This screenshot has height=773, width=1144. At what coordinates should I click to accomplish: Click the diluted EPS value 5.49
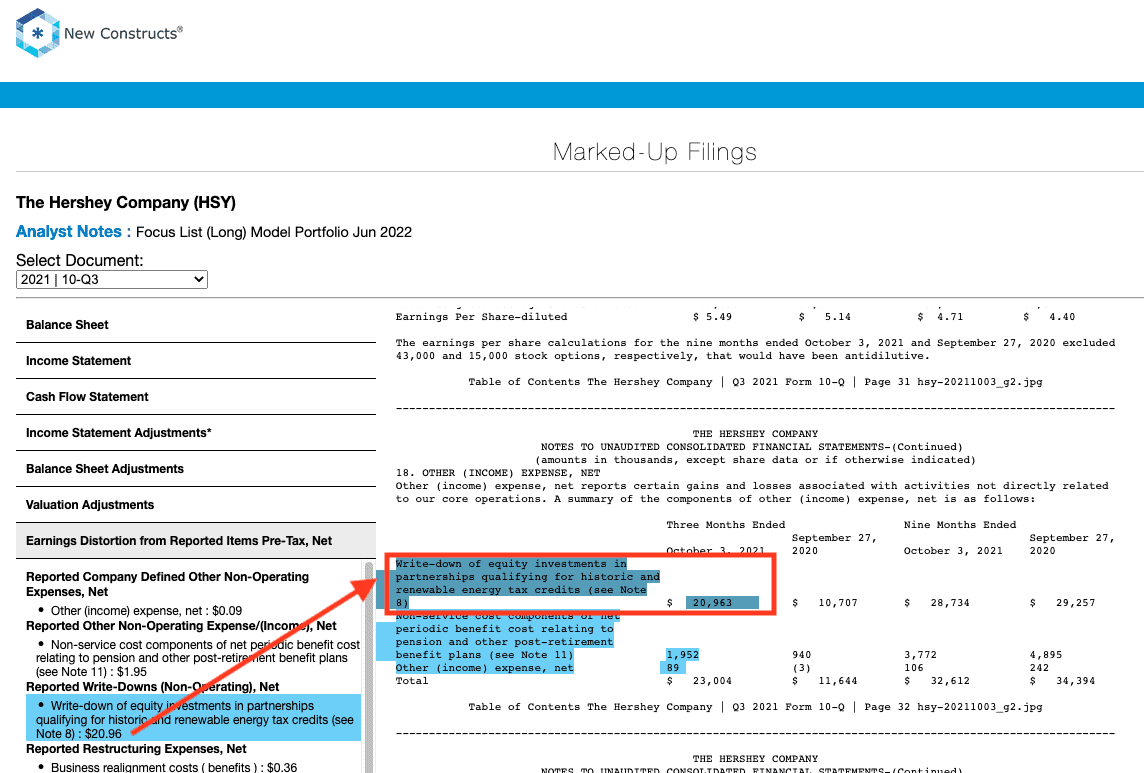pos(719,317)
